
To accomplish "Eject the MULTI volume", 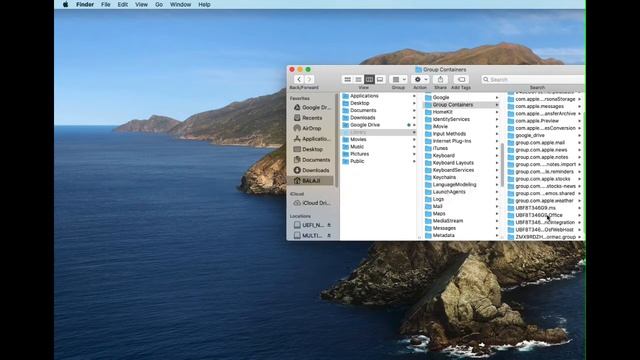I will tap(329, 236).
